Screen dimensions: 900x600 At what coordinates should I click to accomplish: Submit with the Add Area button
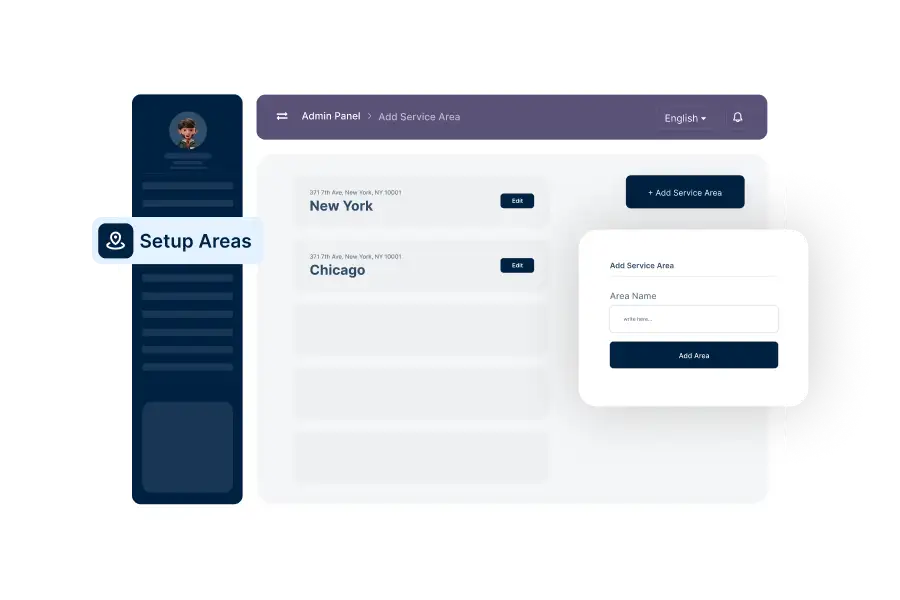point(693,355)
